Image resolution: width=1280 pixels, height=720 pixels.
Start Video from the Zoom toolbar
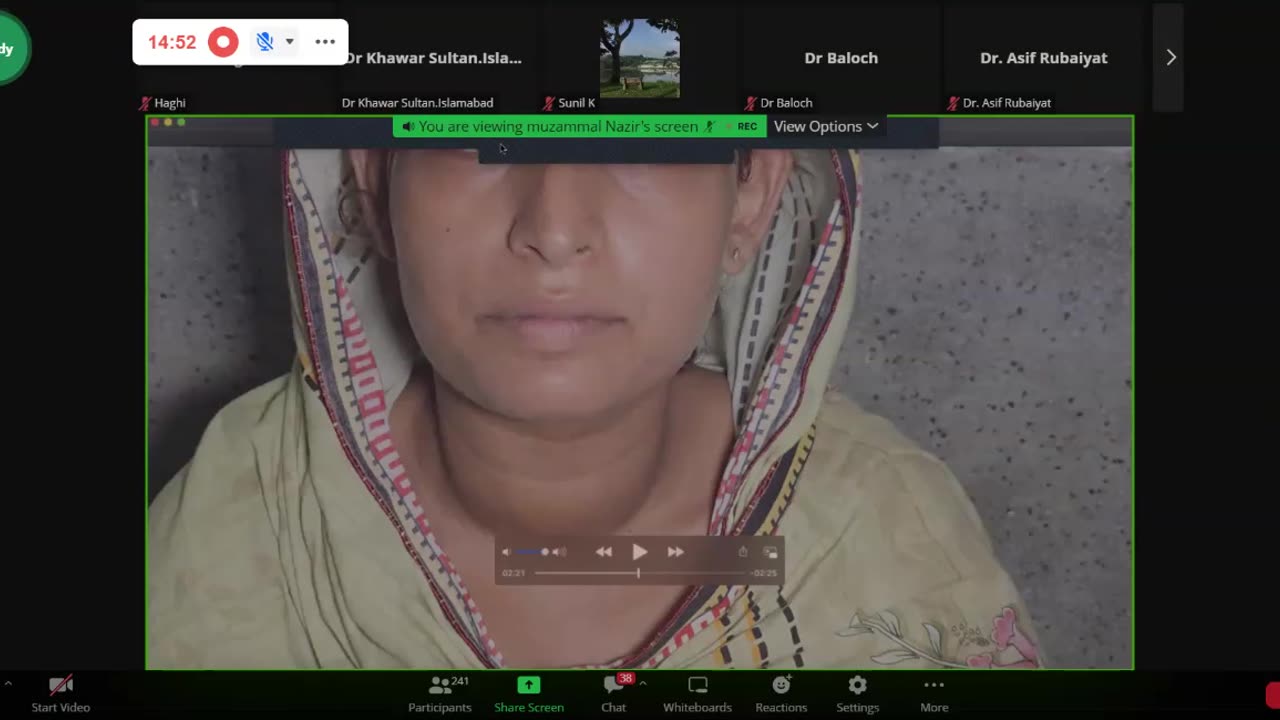point(61,693)
